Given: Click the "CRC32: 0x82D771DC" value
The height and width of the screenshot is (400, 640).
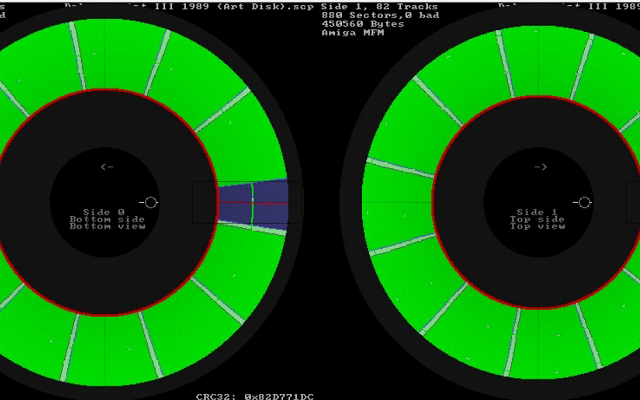Looking at the screenshot, I should point(255,396).
